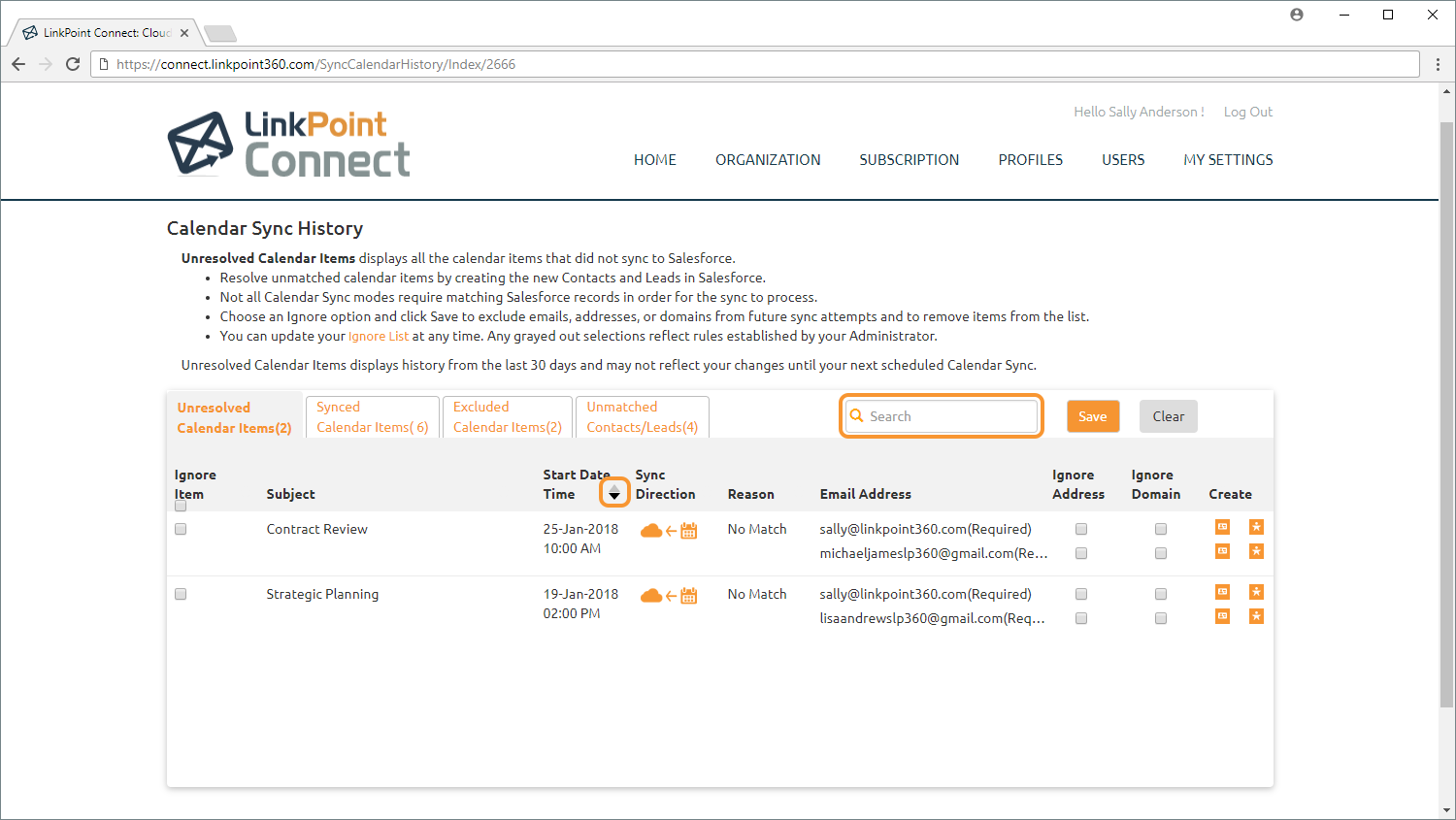Create a lead for michaeljameslp360@gmail.com
The width and height of the screenshot is (1456, 820).
[x=1256, y=551]
